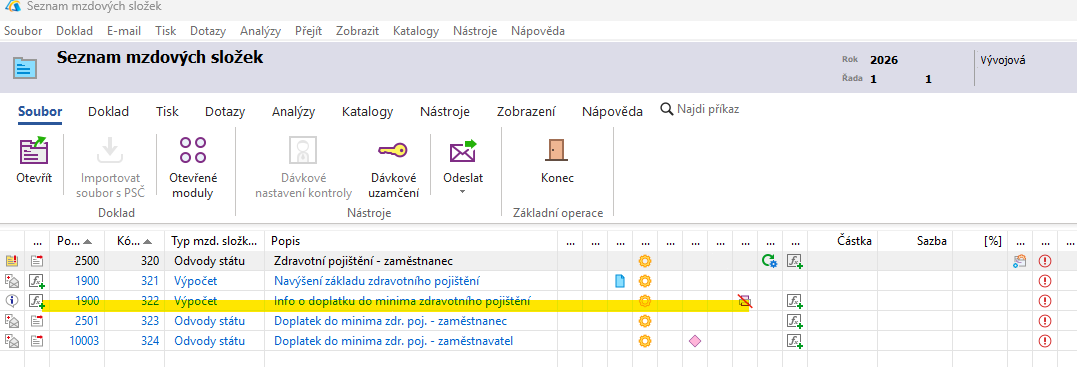Screen dimensions: 1077x367
Task: Open the Otevřené moduly four-circles icon
Action: [192, 150]
